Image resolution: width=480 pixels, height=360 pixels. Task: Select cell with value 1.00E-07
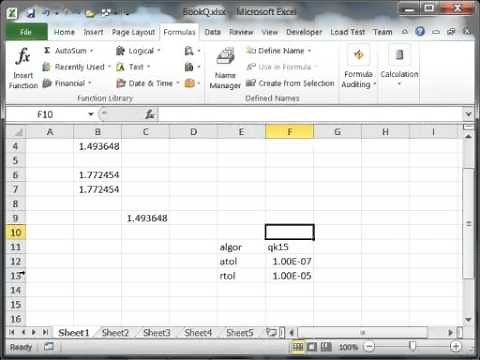point(290,261)
